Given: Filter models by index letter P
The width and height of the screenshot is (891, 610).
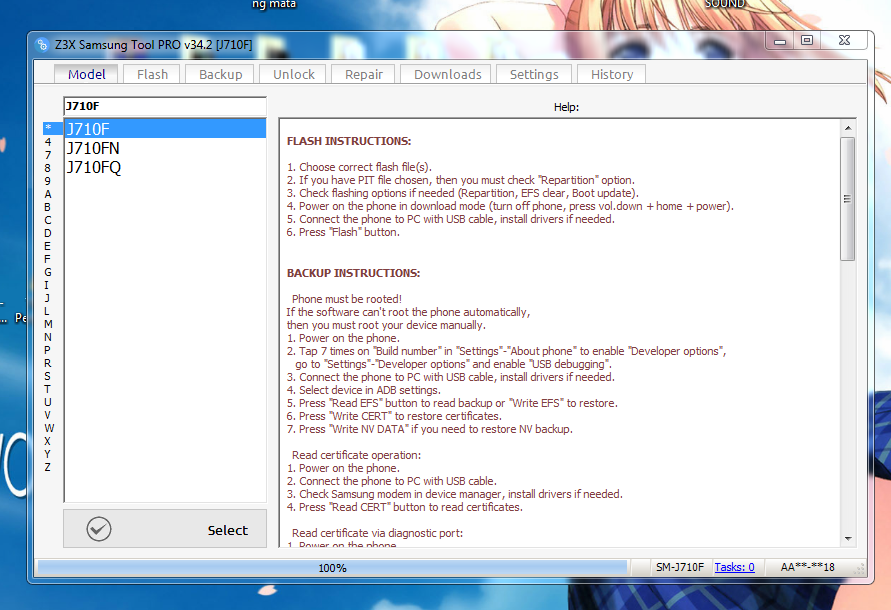Looking at the screenshot, I should tap(48, 350).
